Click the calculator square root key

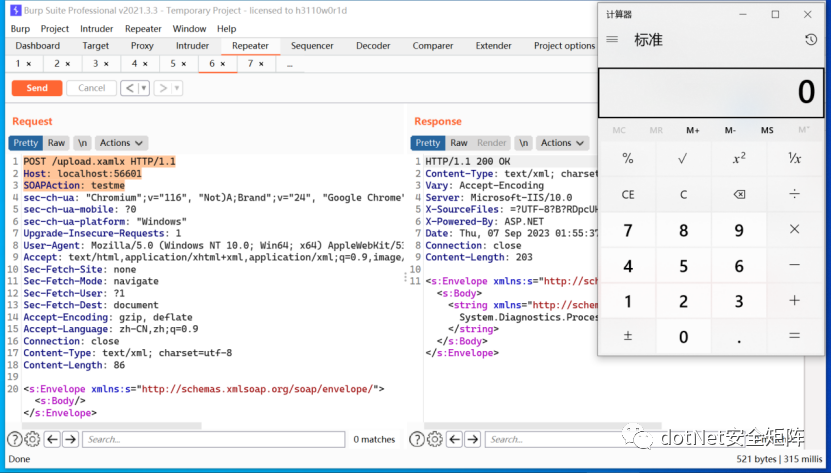click(683, 159)
